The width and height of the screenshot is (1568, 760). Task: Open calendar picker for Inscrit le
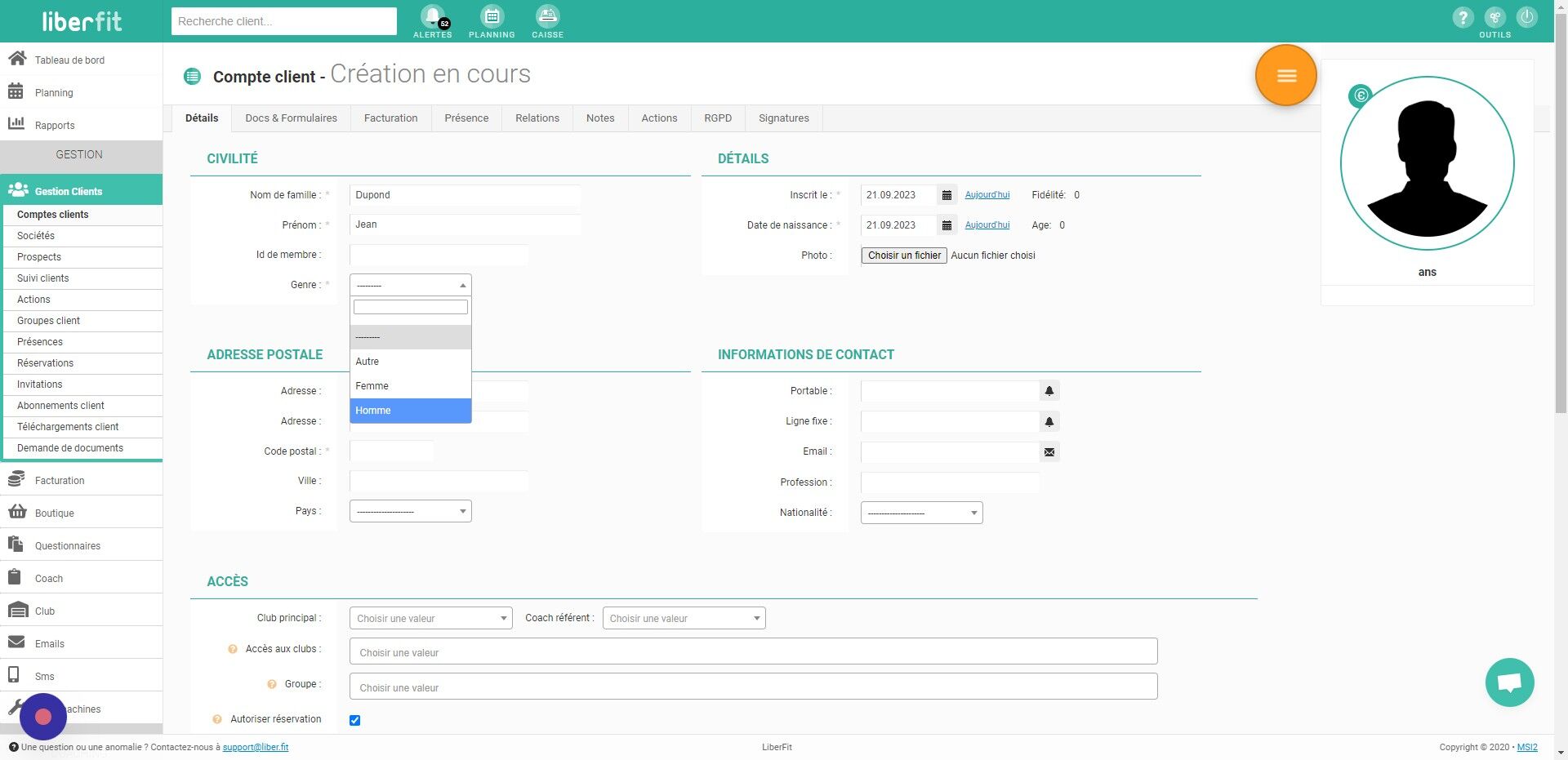[x=947, y=195]
